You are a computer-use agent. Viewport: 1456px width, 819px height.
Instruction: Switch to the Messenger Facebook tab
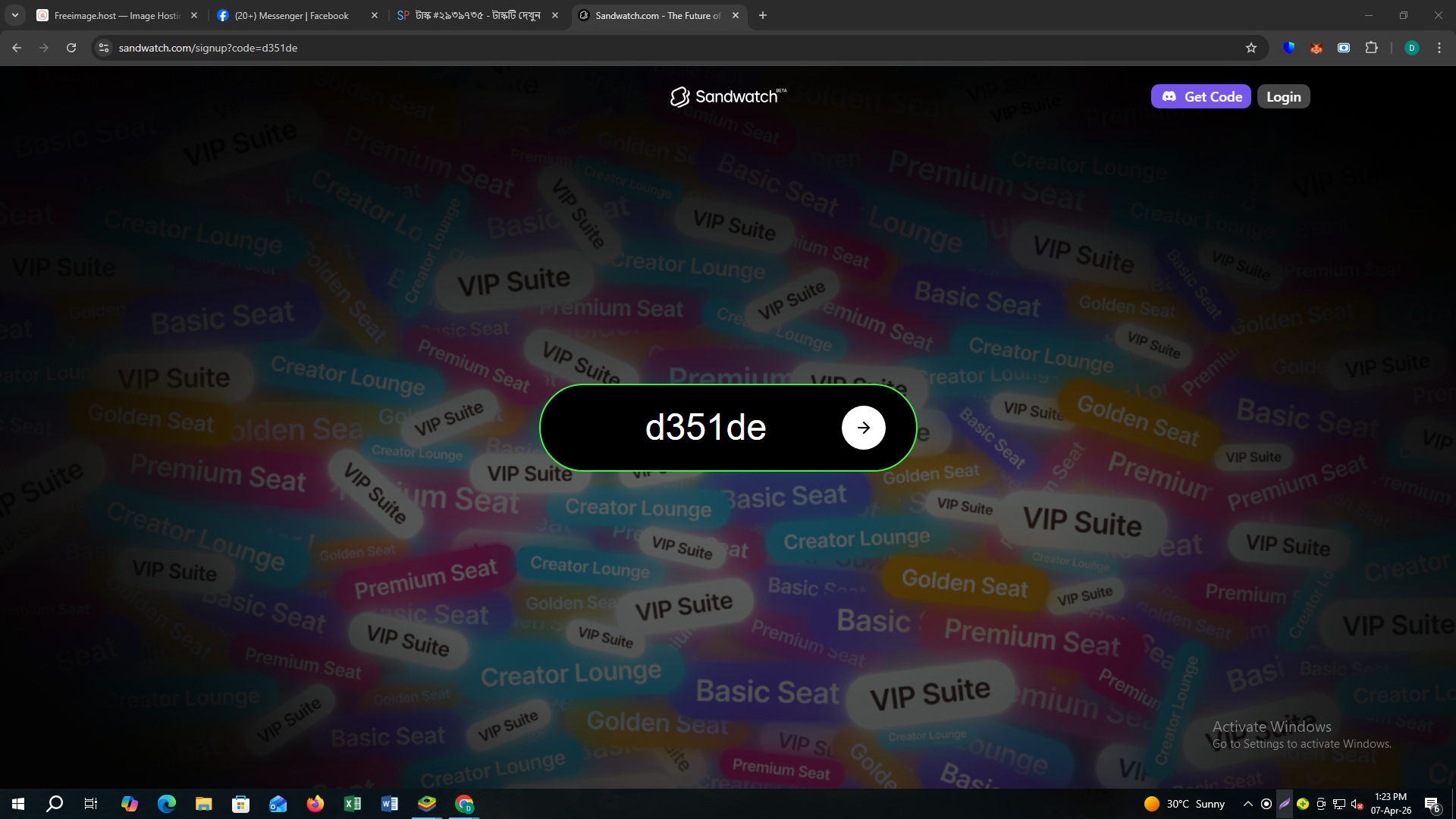click(x=292, y=15)
